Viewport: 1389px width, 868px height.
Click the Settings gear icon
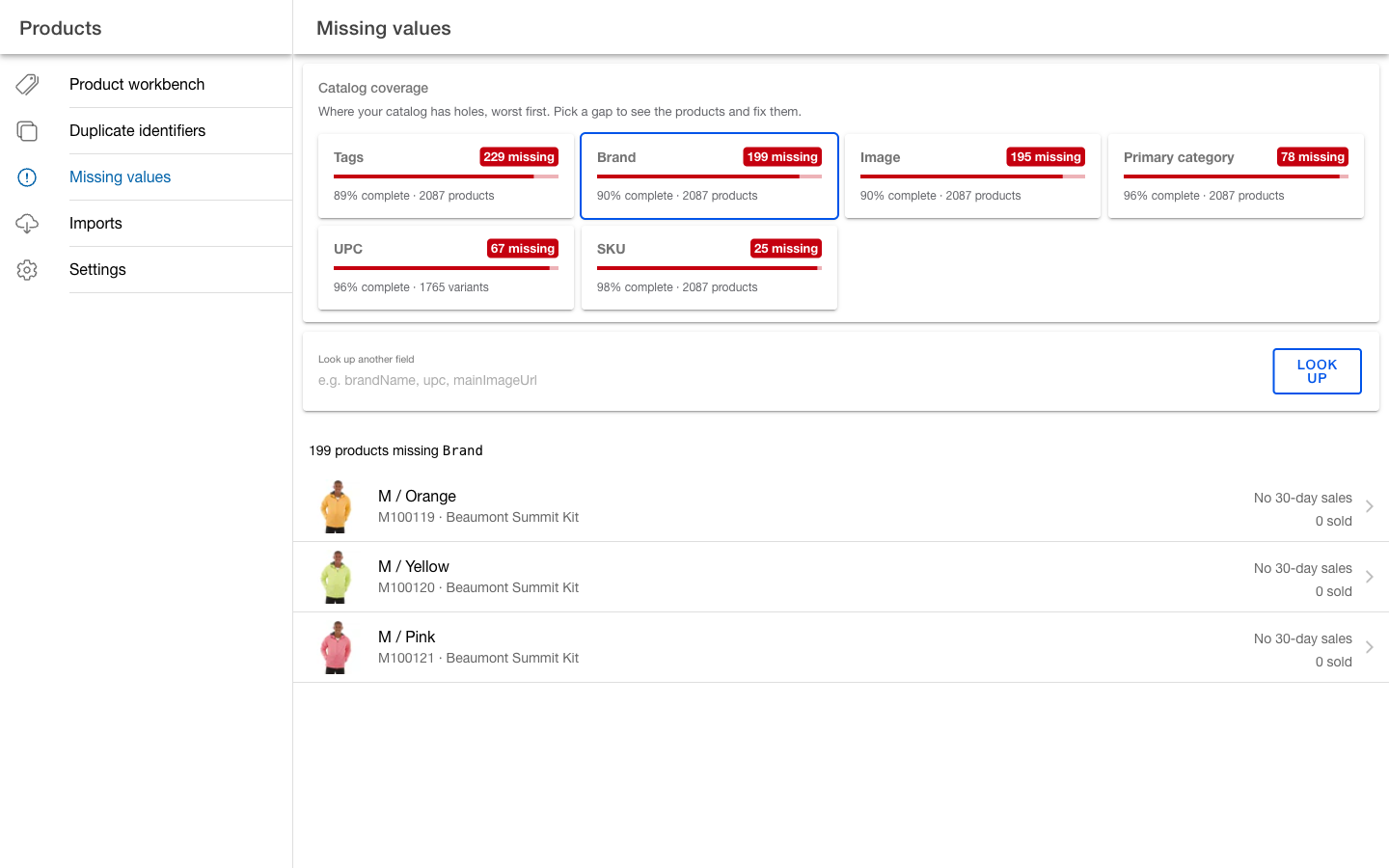click(x=27, y=270)
